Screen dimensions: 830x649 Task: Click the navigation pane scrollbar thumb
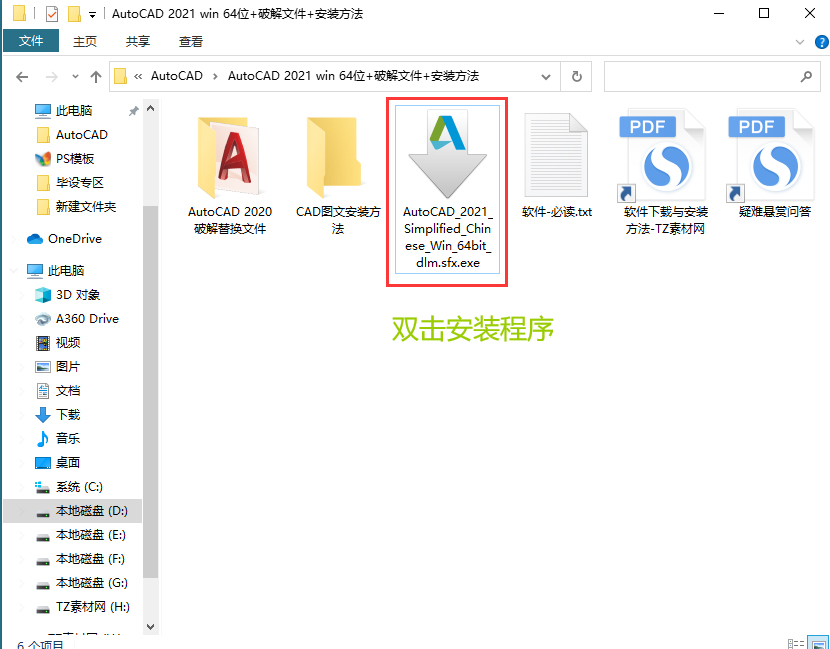pyautogui.click(x=150, y=392)
